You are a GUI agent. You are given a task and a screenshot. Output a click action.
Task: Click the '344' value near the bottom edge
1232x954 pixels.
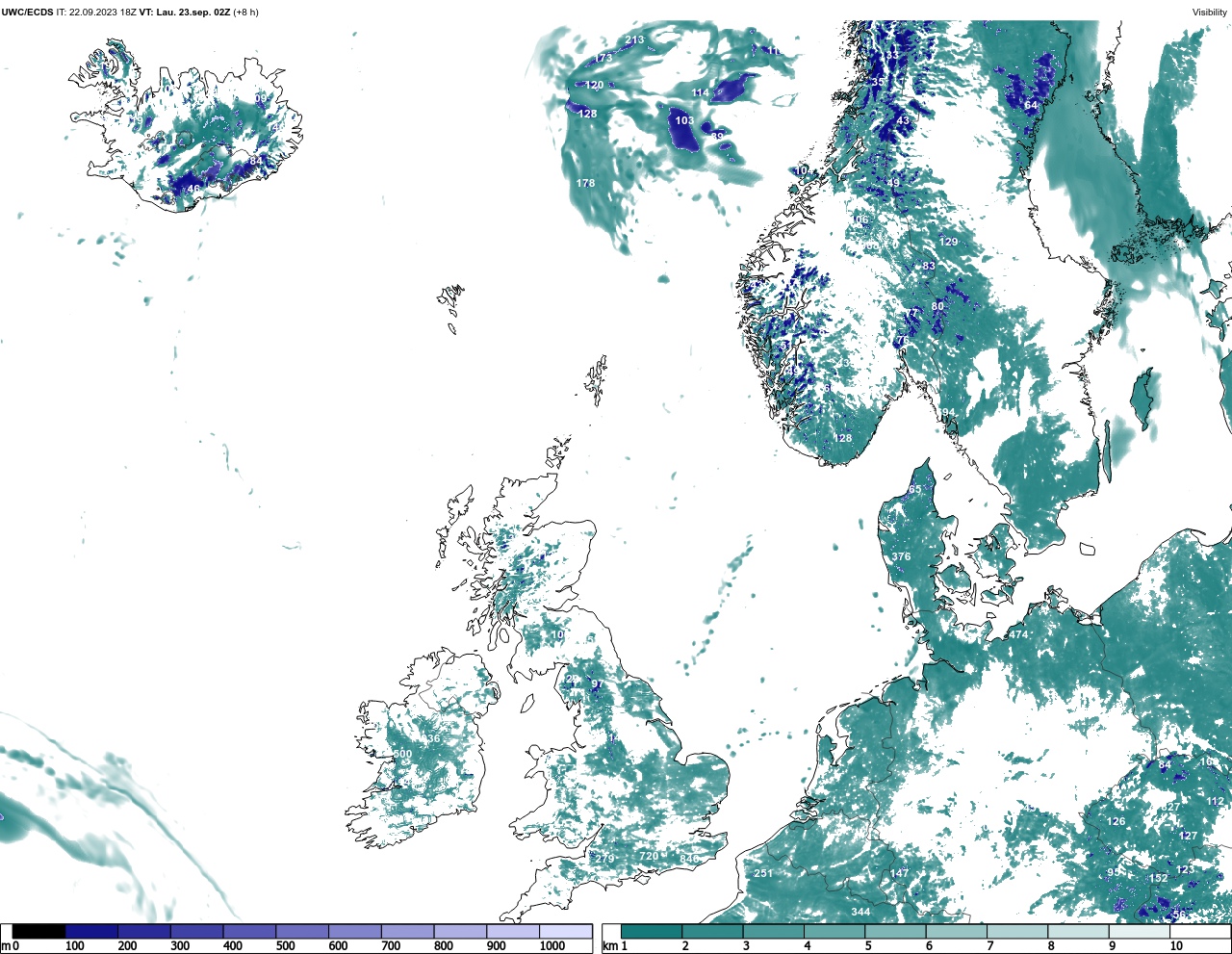(860, 913)
